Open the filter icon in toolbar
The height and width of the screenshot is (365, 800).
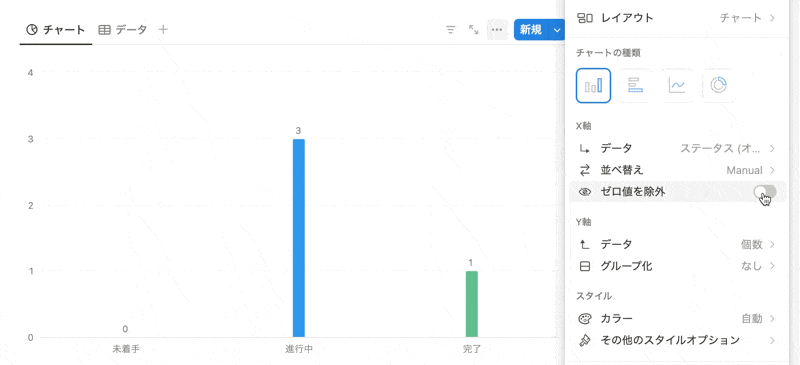tap(451, 30)
